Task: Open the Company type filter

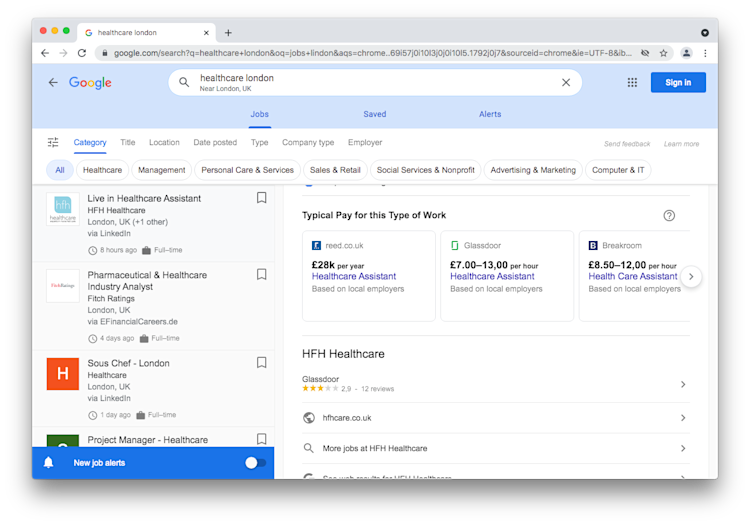Action: (x=308, y=142)
